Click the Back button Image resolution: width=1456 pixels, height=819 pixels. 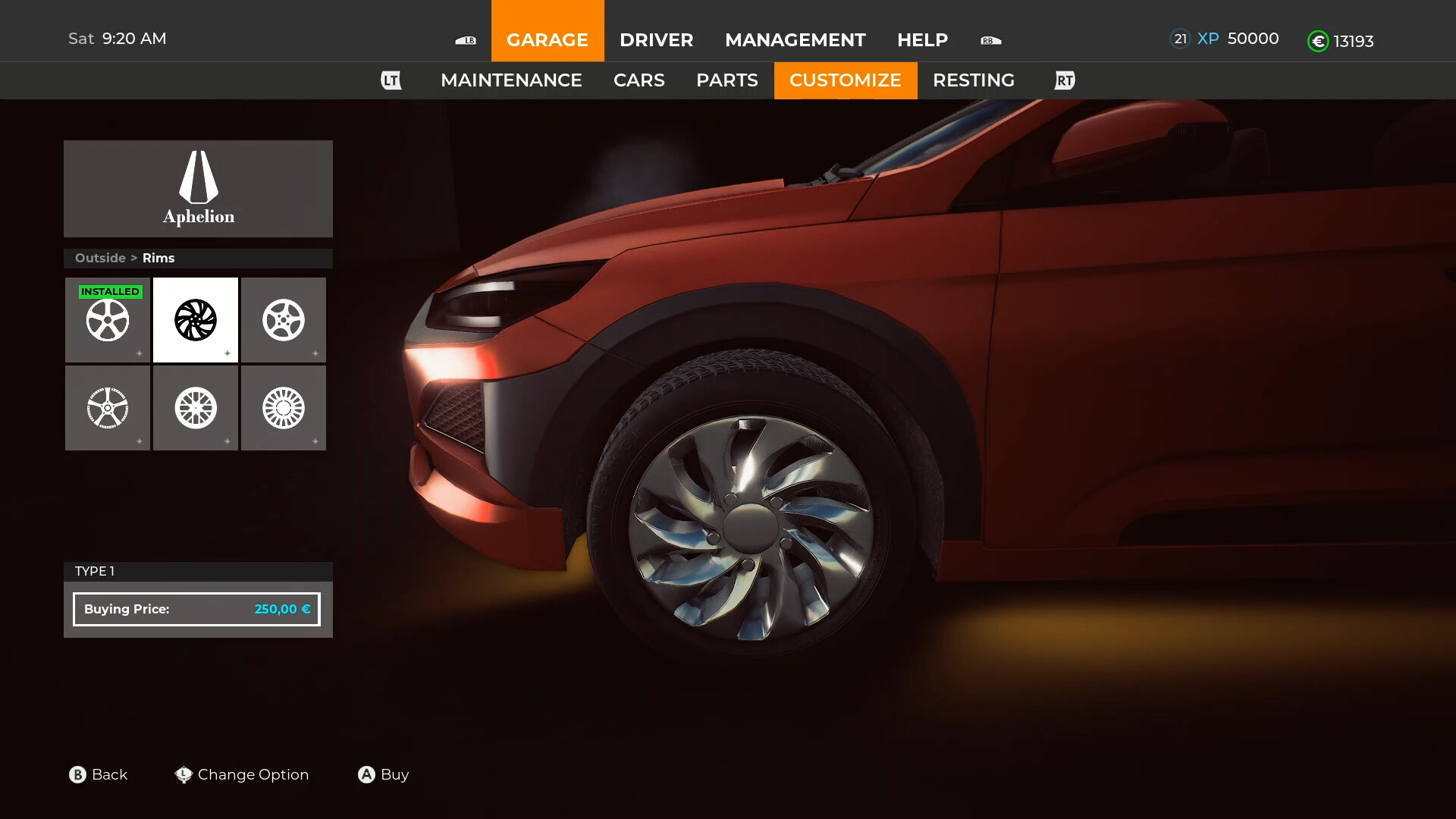click(x=99, y=774)
